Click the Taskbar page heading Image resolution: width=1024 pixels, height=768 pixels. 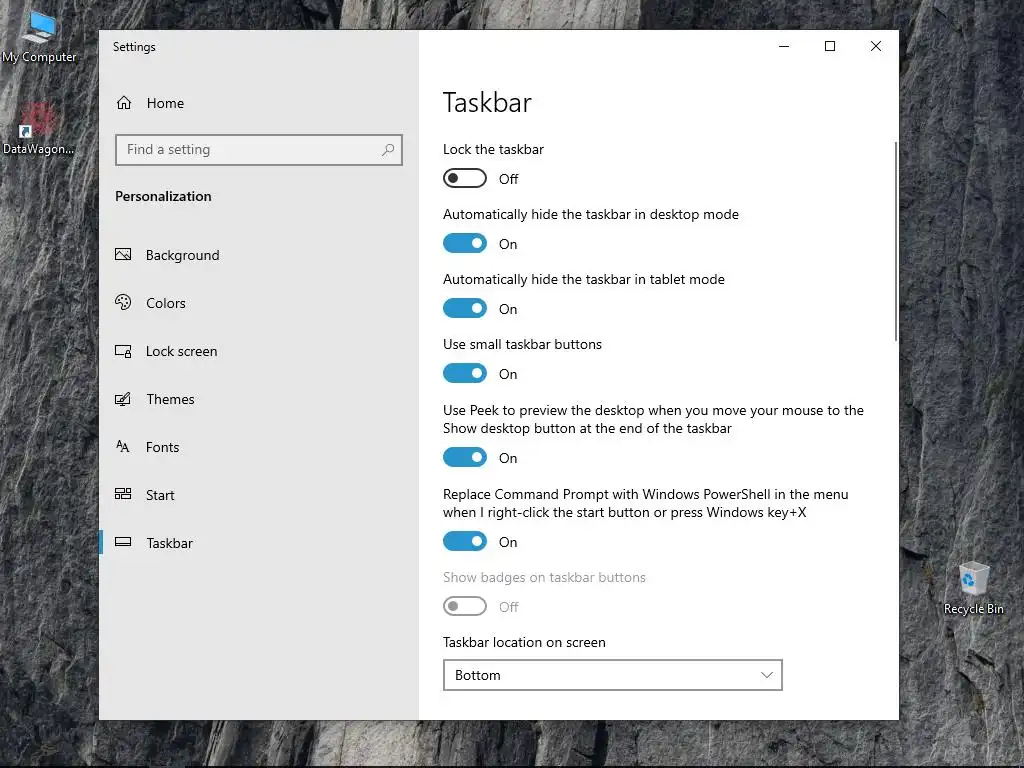487,103
